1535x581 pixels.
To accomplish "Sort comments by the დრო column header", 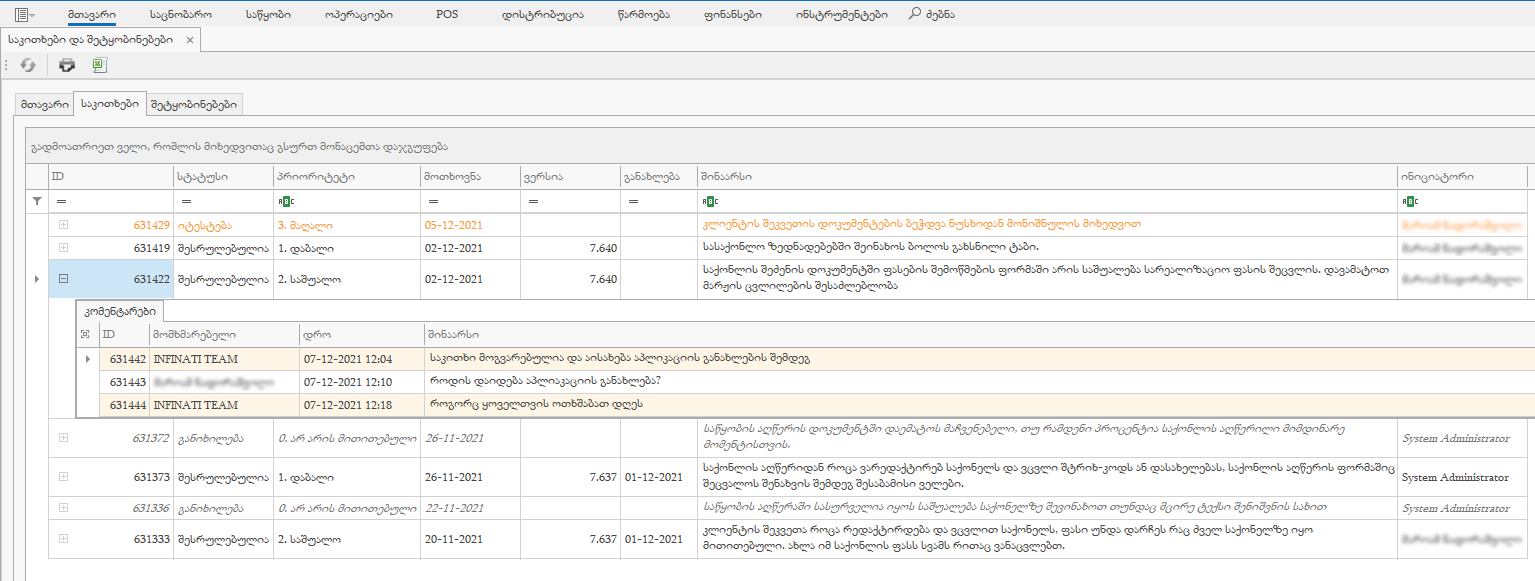I will [360, 334].
